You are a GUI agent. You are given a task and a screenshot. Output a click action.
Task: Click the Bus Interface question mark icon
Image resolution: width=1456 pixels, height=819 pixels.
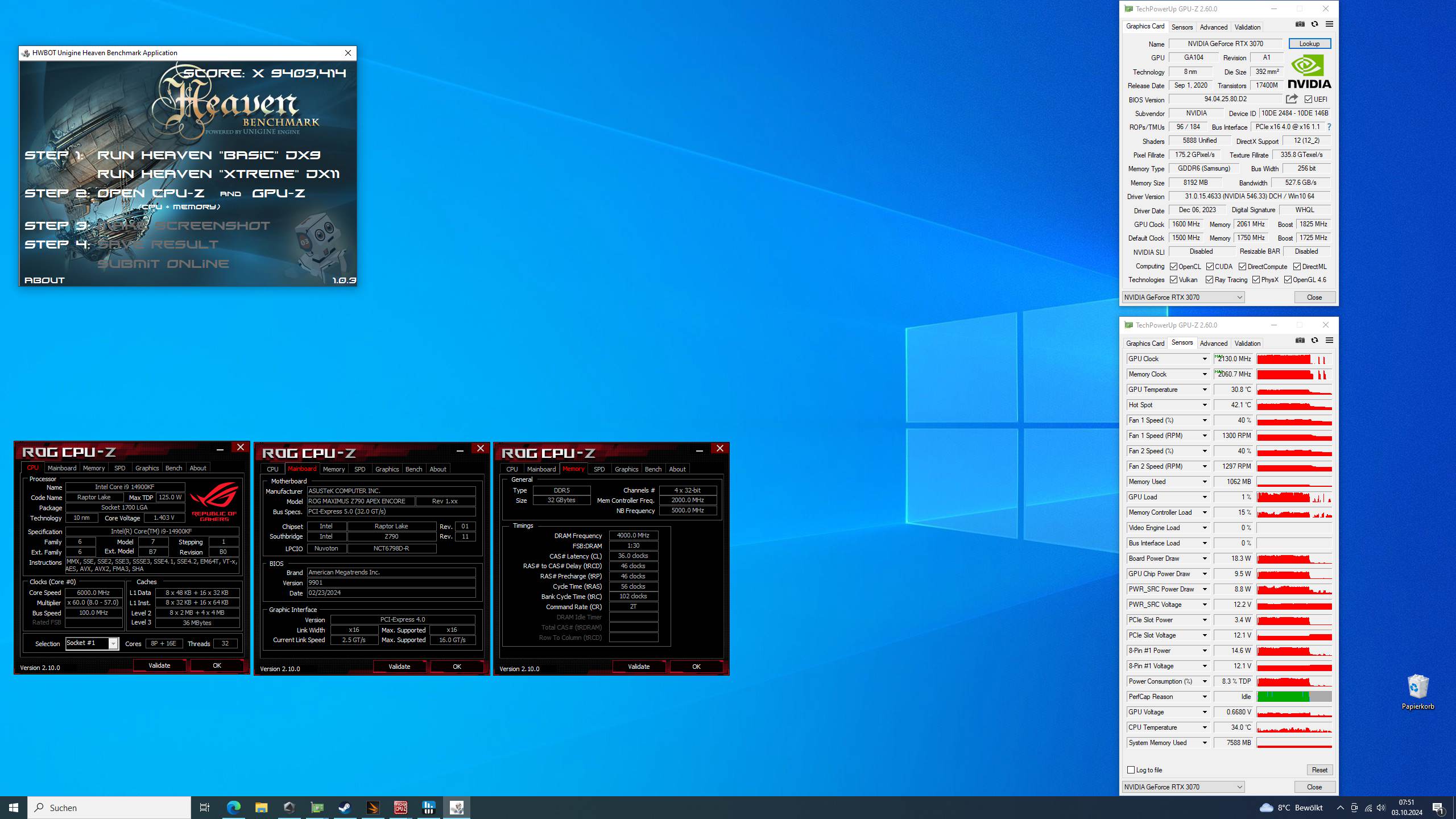1329,127
